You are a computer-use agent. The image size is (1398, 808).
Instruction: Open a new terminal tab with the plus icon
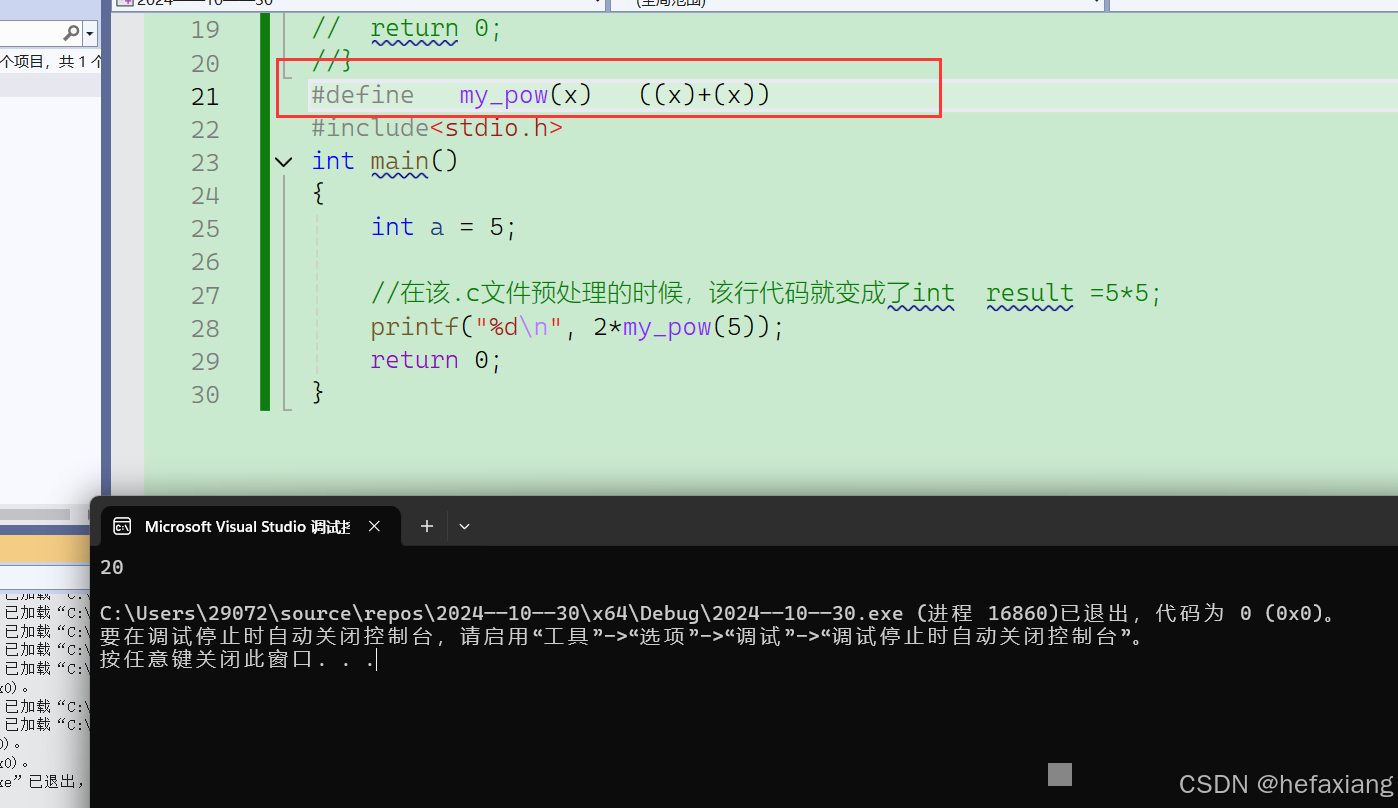tap(427, 525)
